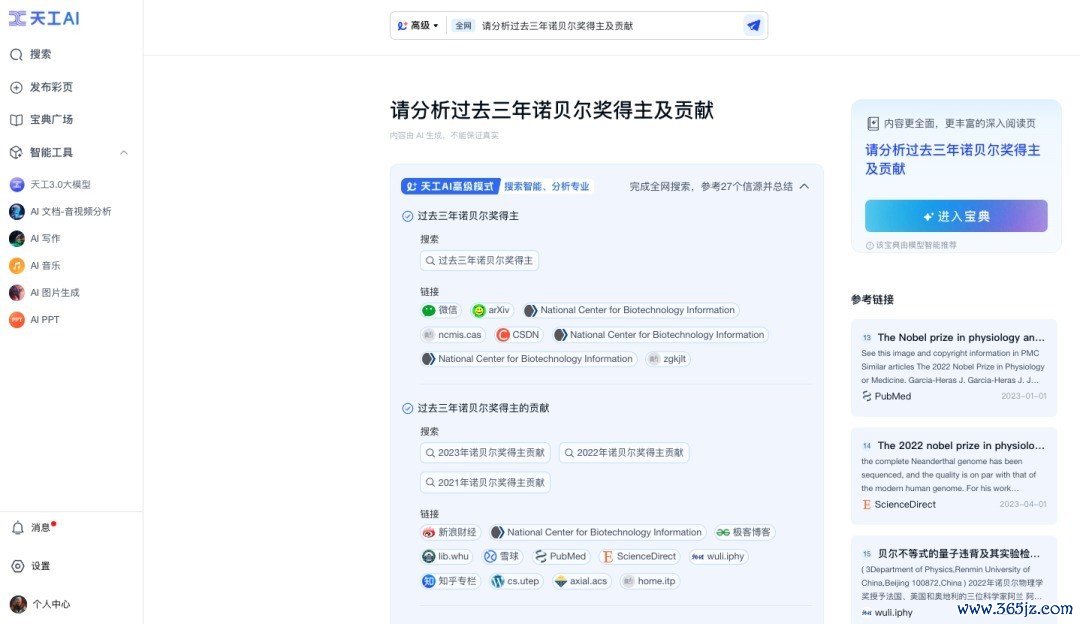Open the zgkjlt source link
This screenshot has height=624, width=1080.
[x=667, y=359]
